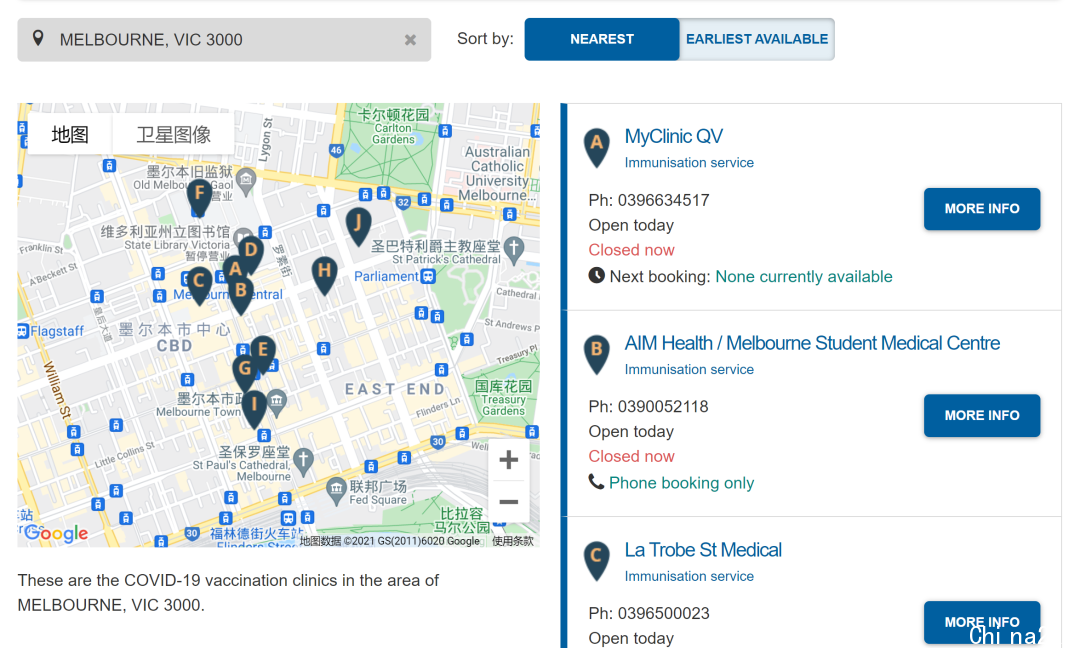Click map marker E pin

tap(262, 353)
